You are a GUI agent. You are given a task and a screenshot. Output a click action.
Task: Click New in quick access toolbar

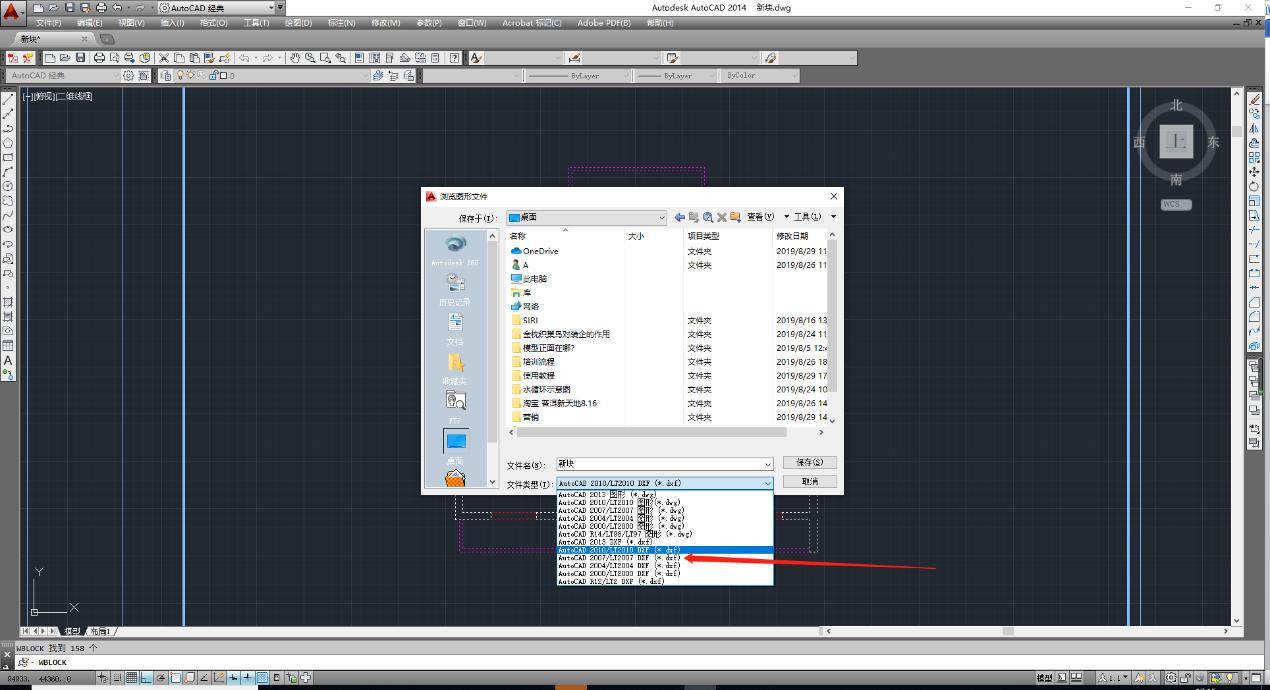39,7
